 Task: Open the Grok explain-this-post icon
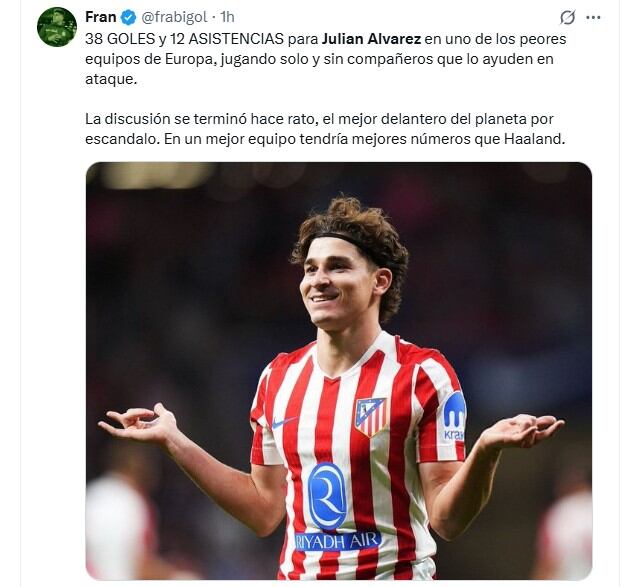(x=567, y=18)
